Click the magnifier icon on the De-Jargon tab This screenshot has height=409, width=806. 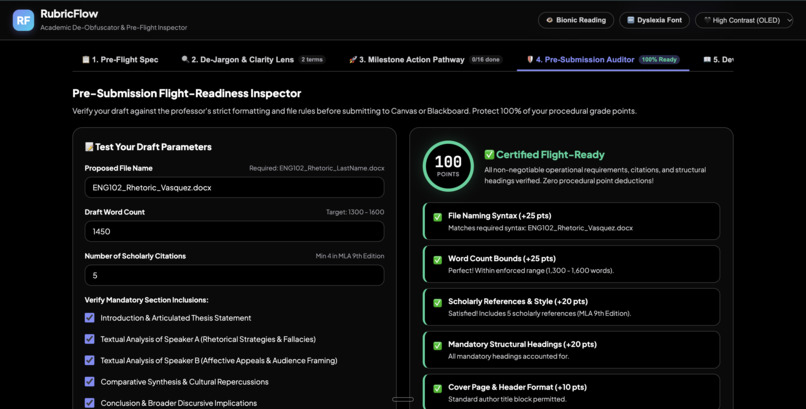[185, 60]
